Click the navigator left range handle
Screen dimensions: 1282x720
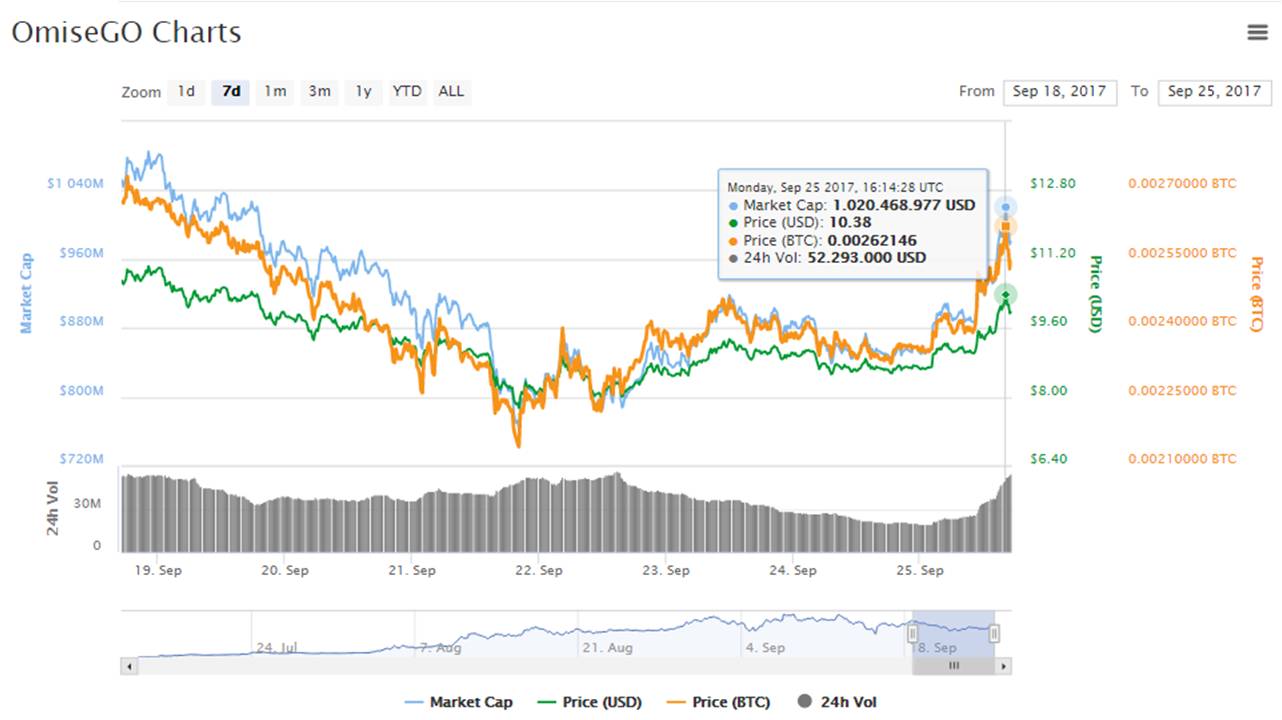click(912, 634)
